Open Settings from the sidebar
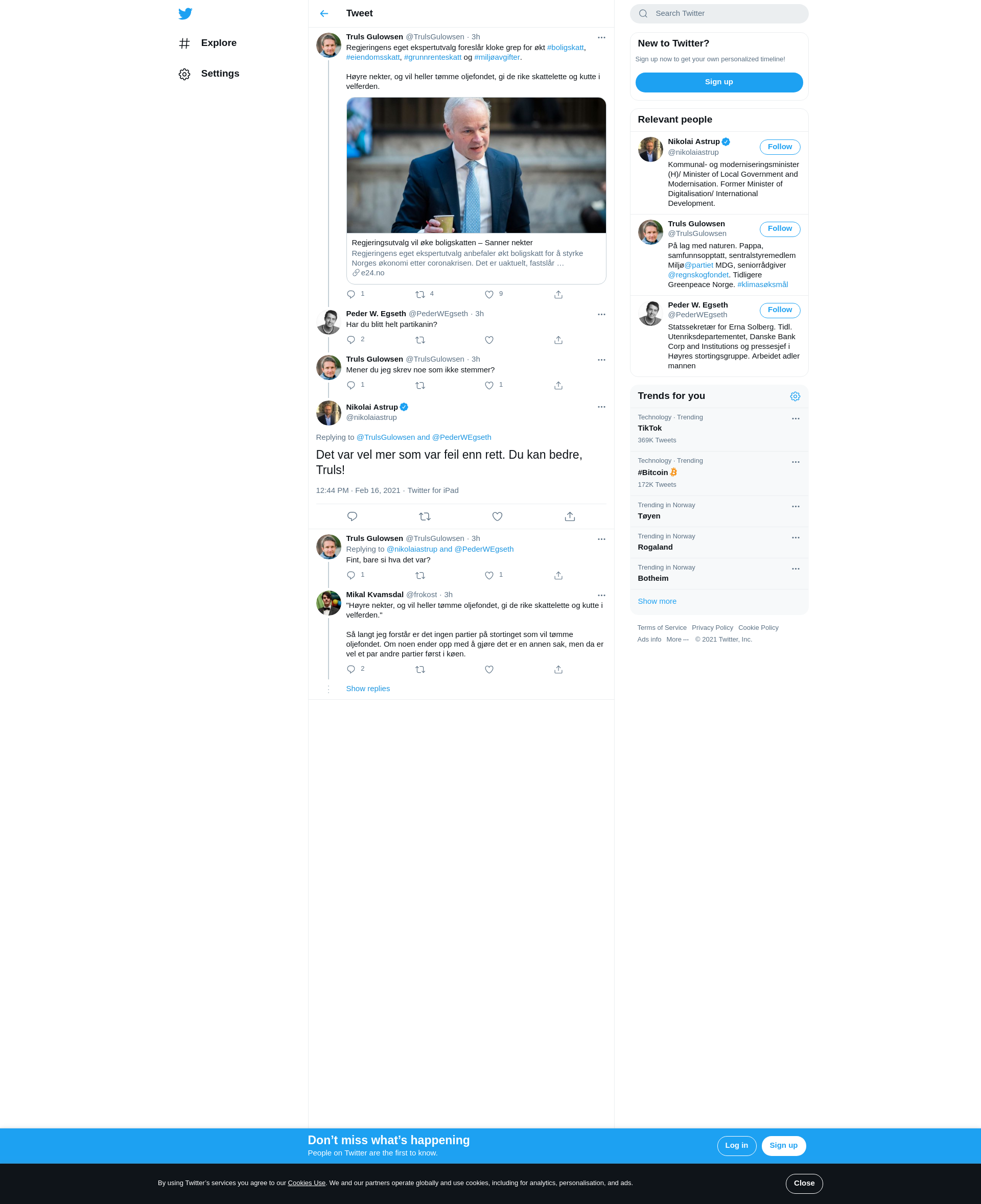Image resolution: width=981 pixels, height=1204 pixels. pyautogui.click(x=208, y=74)
